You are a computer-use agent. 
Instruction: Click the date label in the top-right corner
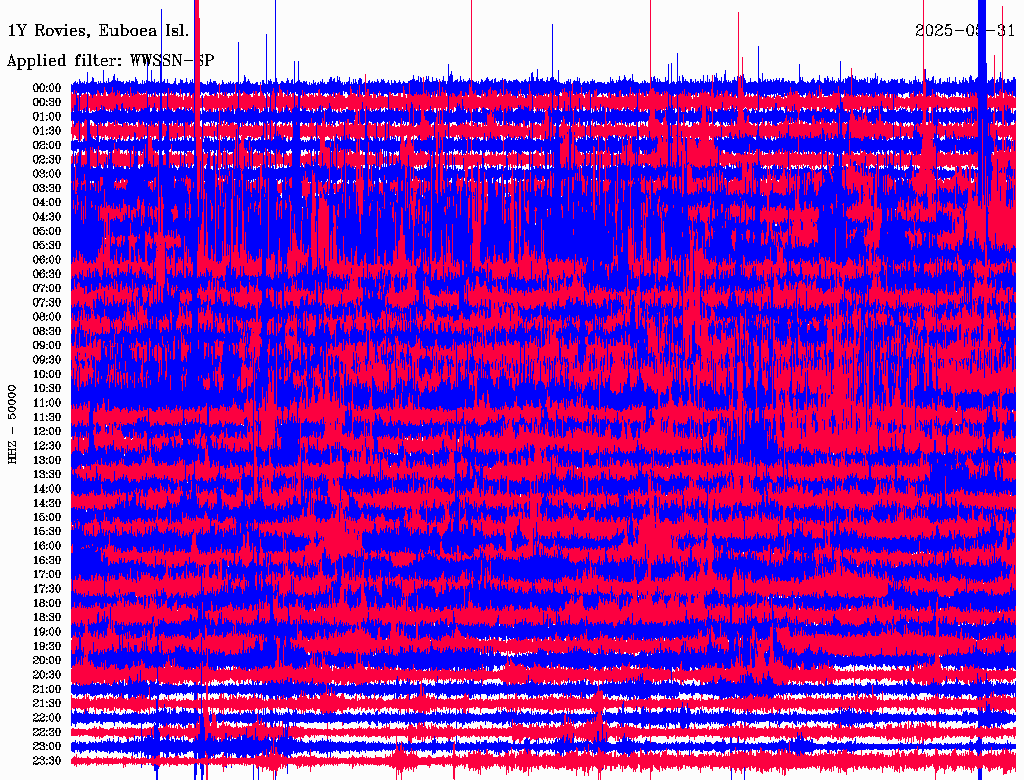point(965,31)
